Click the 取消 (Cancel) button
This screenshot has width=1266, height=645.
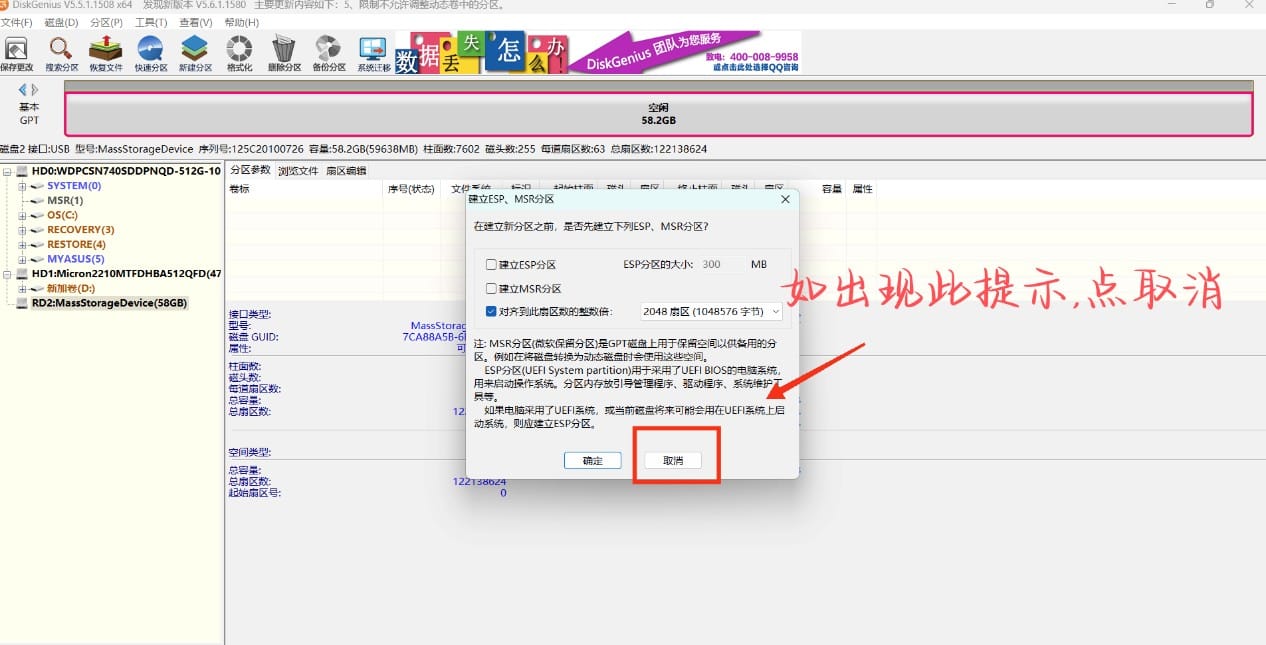[x=673, y=461]
